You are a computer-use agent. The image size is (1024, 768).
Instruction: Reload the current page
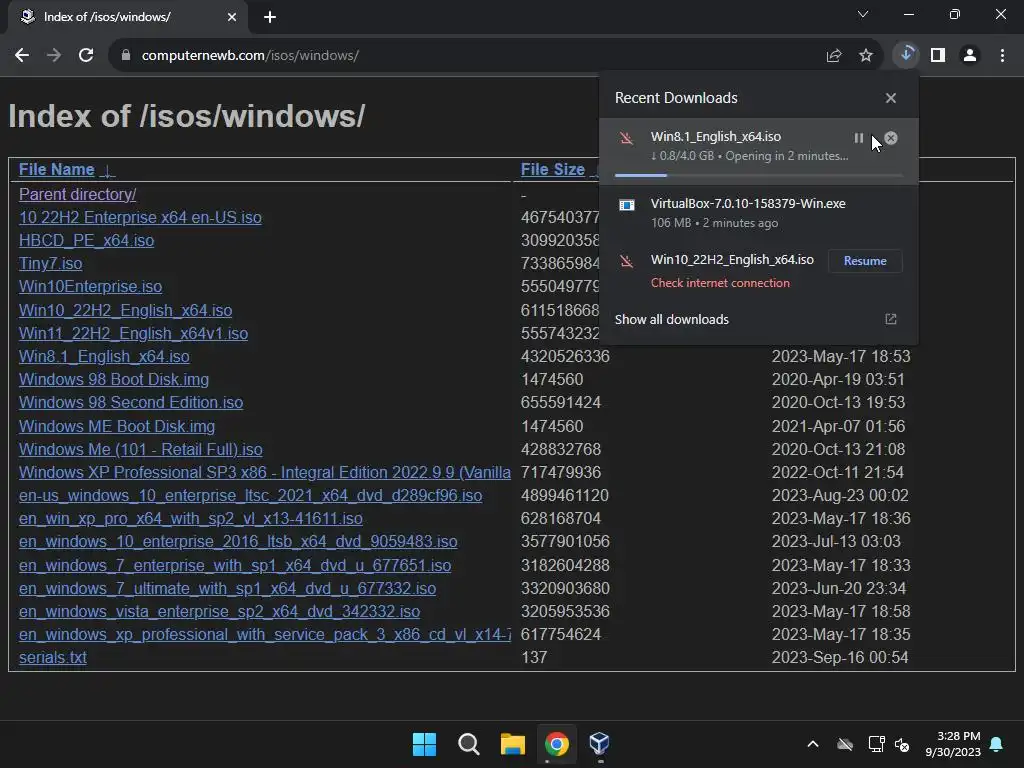(x=86, y=56)
